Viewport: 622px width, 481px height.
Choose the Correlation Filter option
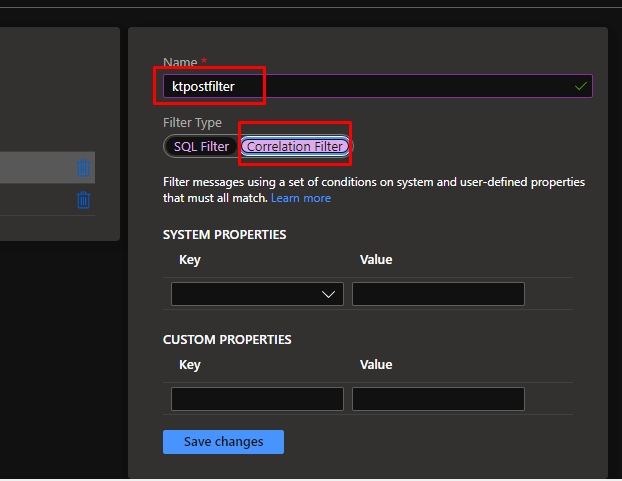click(x=296, y=147)
